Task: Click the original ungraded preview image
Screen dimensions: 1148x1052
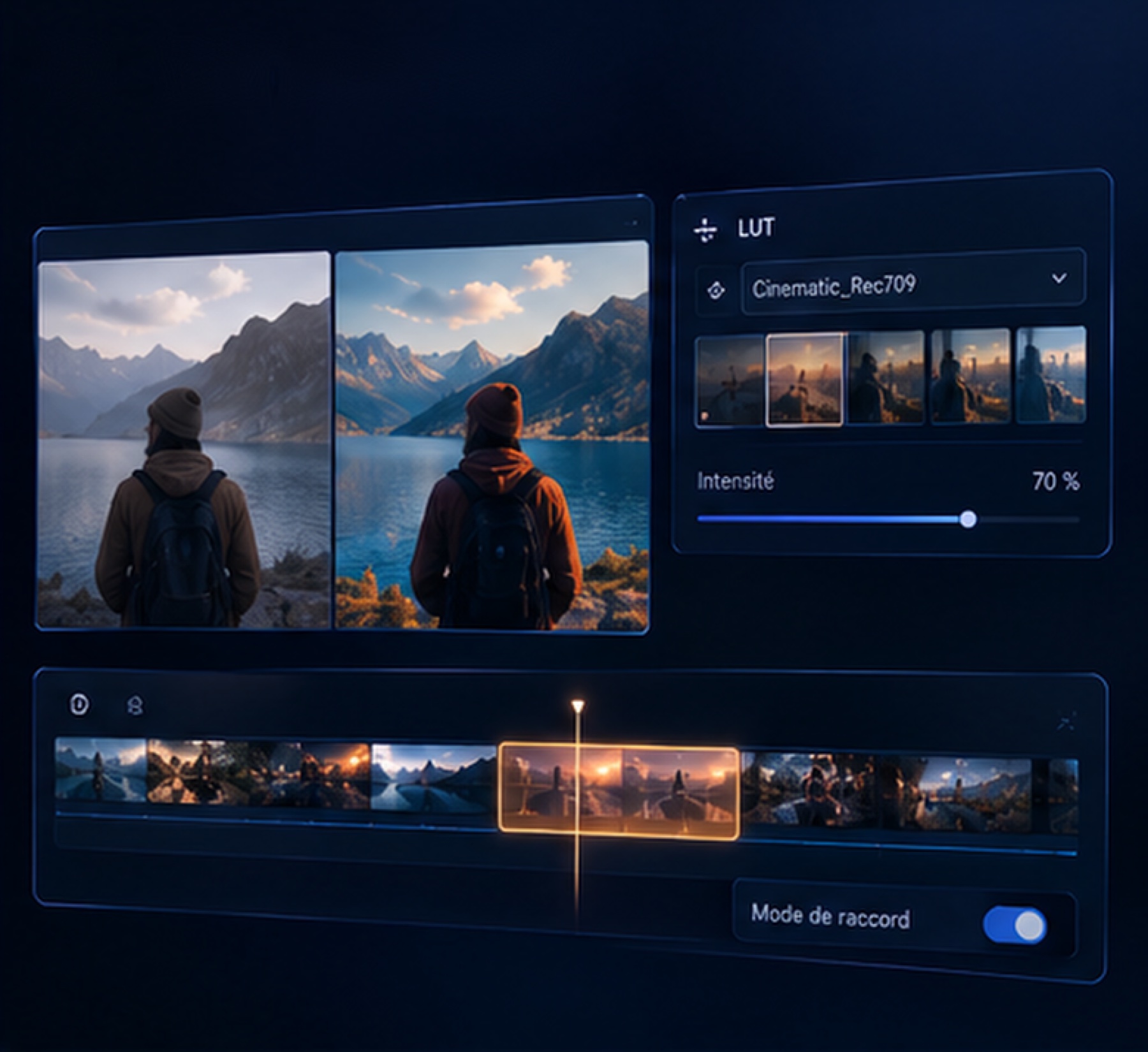Action: [185, 440]
